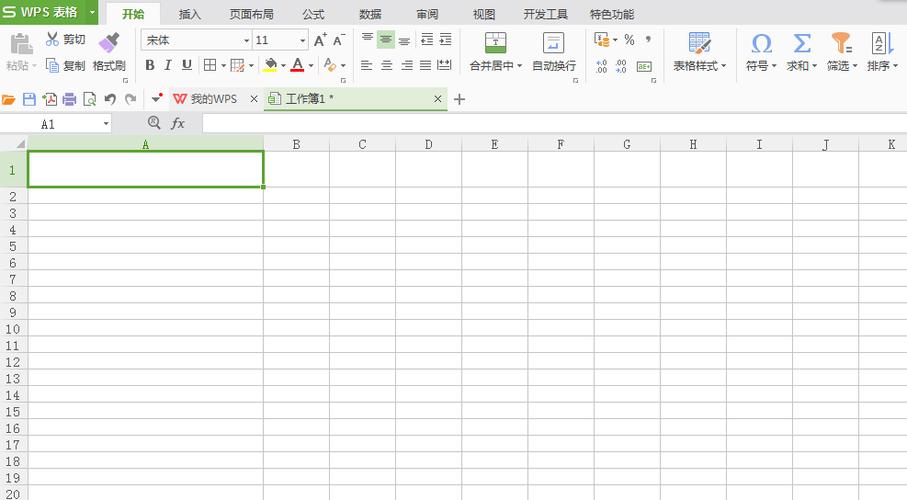This screenshot has height=500, width=907.
Task: Switch to the 特色功能 tab
Action: click(612, 14)
